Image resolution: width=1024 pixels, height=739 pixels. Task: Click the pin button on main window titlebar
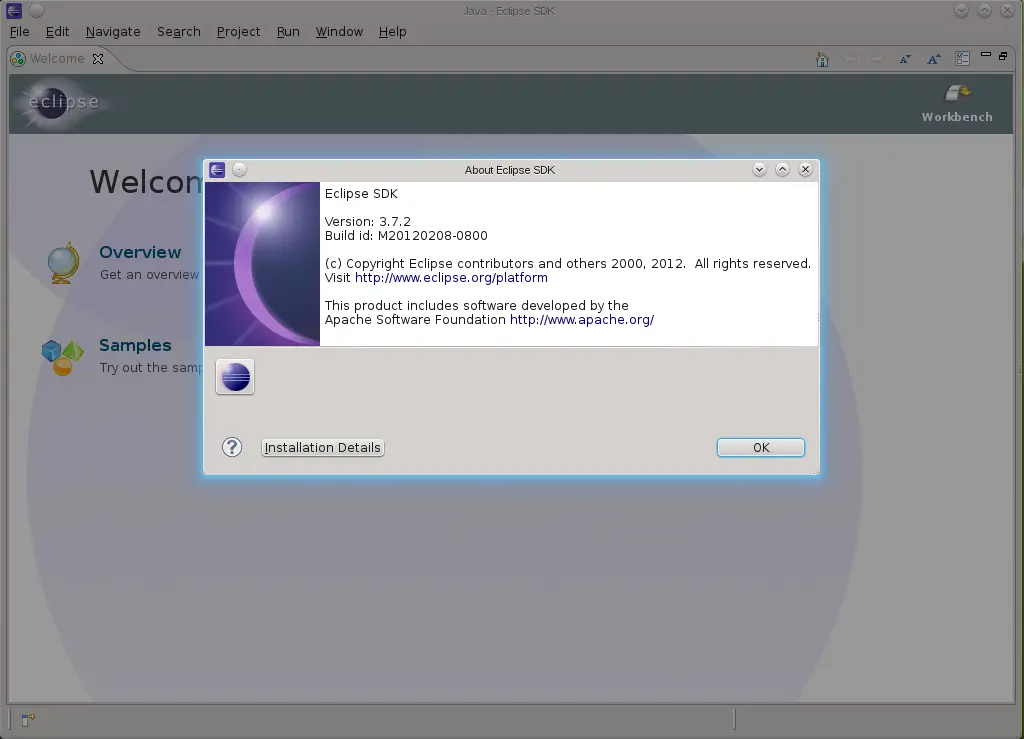click(x=37, y=10)
